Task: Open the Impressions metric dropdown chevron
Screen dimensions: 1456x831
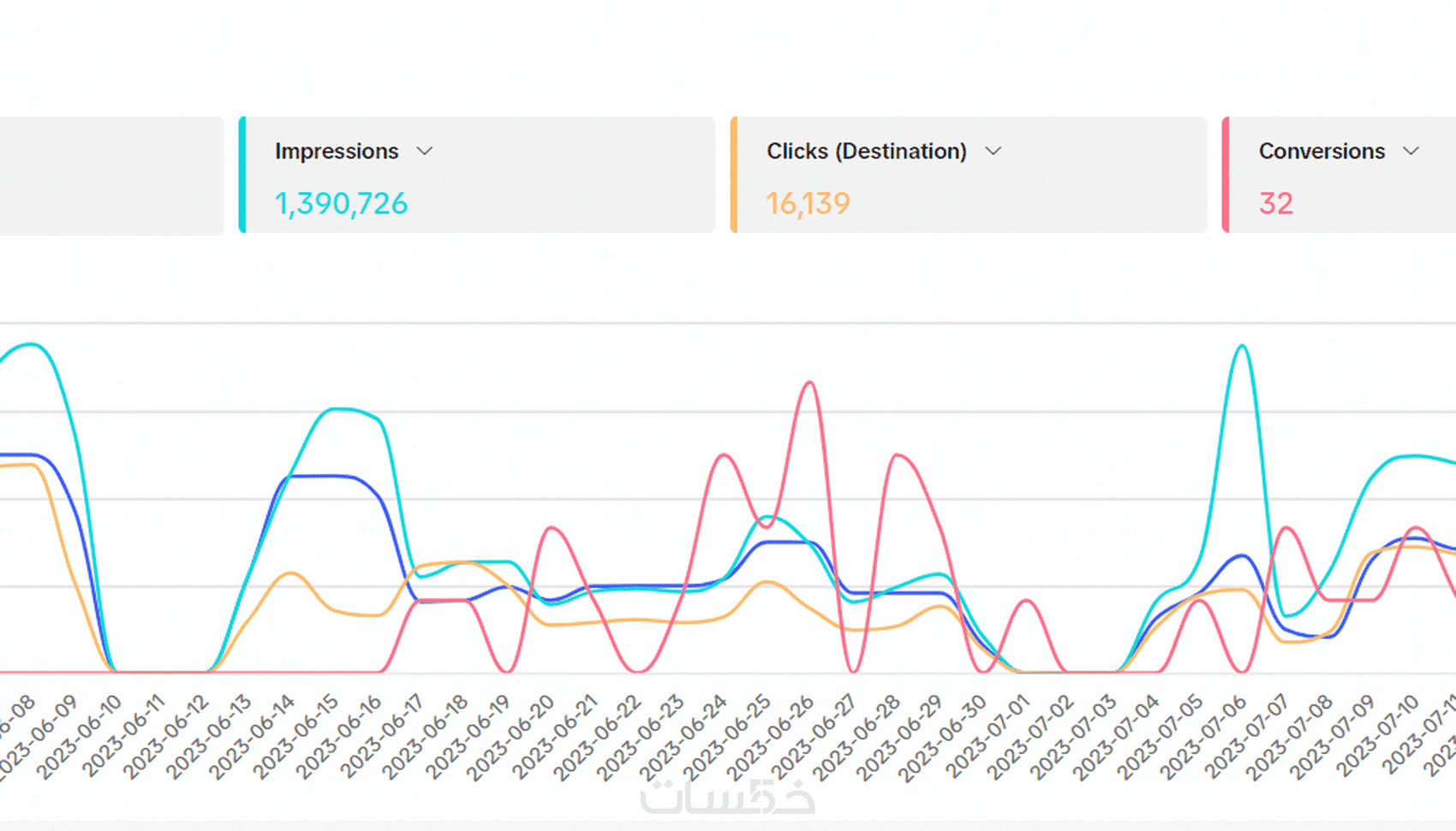Action: coord(425,152)
